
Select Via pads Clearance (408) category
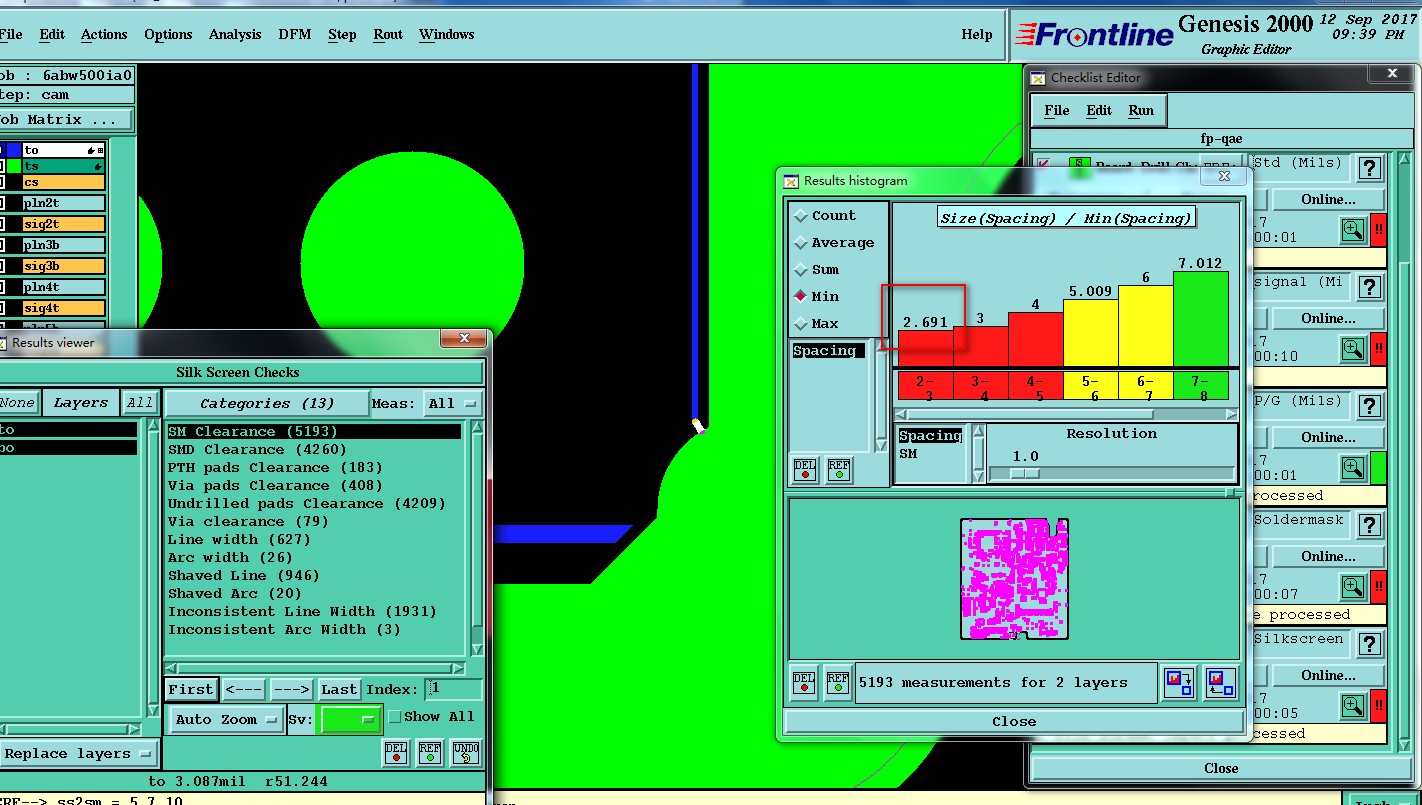pos(275,486)
